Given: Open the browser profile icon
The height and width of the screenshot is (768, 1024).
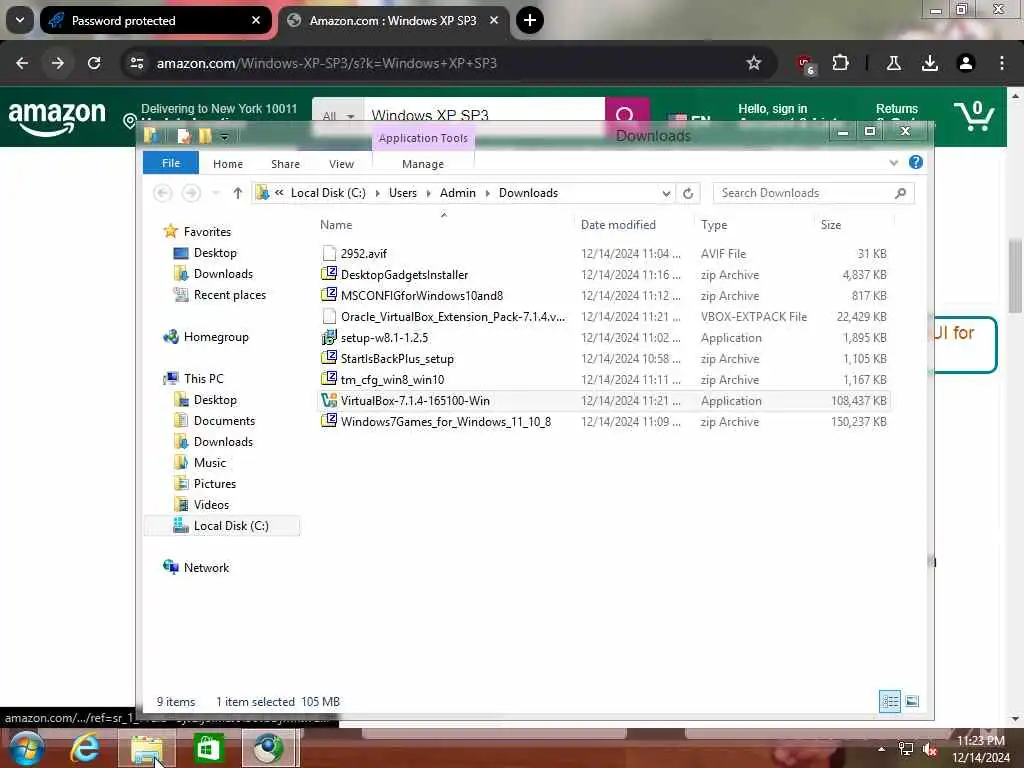Looking at the screenshot, I should (x=966, y=63).
